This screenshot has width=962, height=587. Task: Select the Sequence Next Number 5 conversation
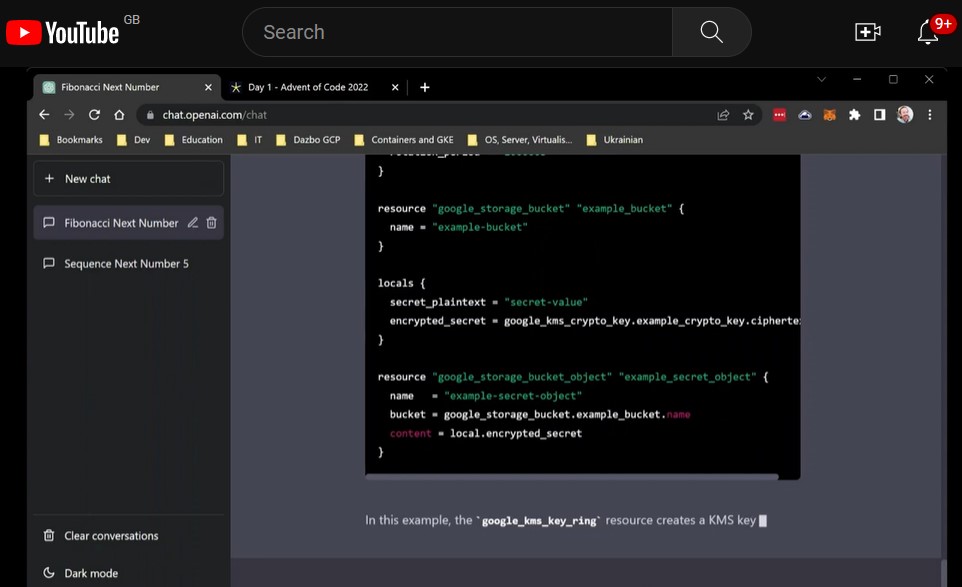[126, 264]
